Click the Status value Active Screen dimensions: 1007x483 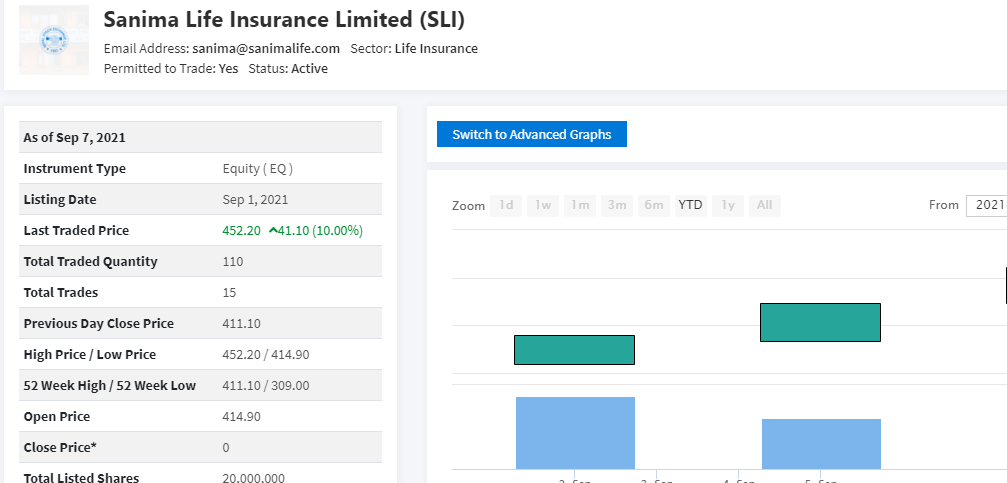coord(310,69)
